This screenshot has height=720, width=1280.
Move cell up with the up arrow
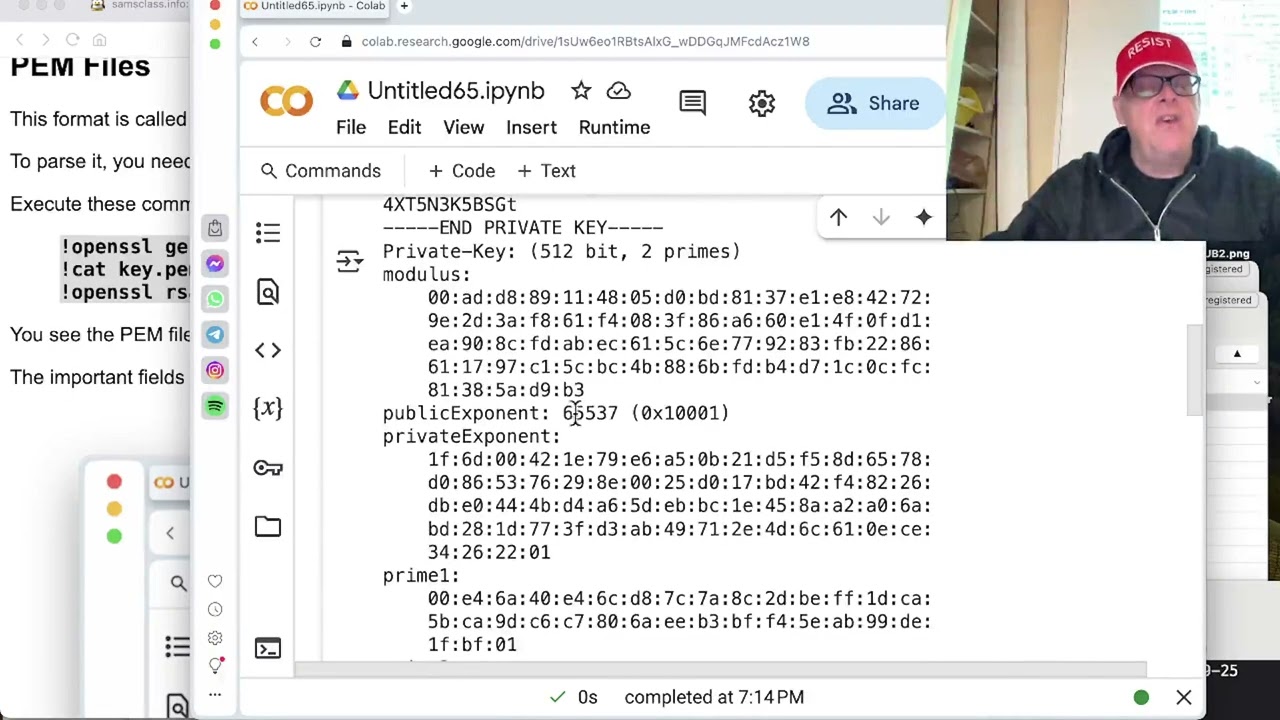coord(838,217)
